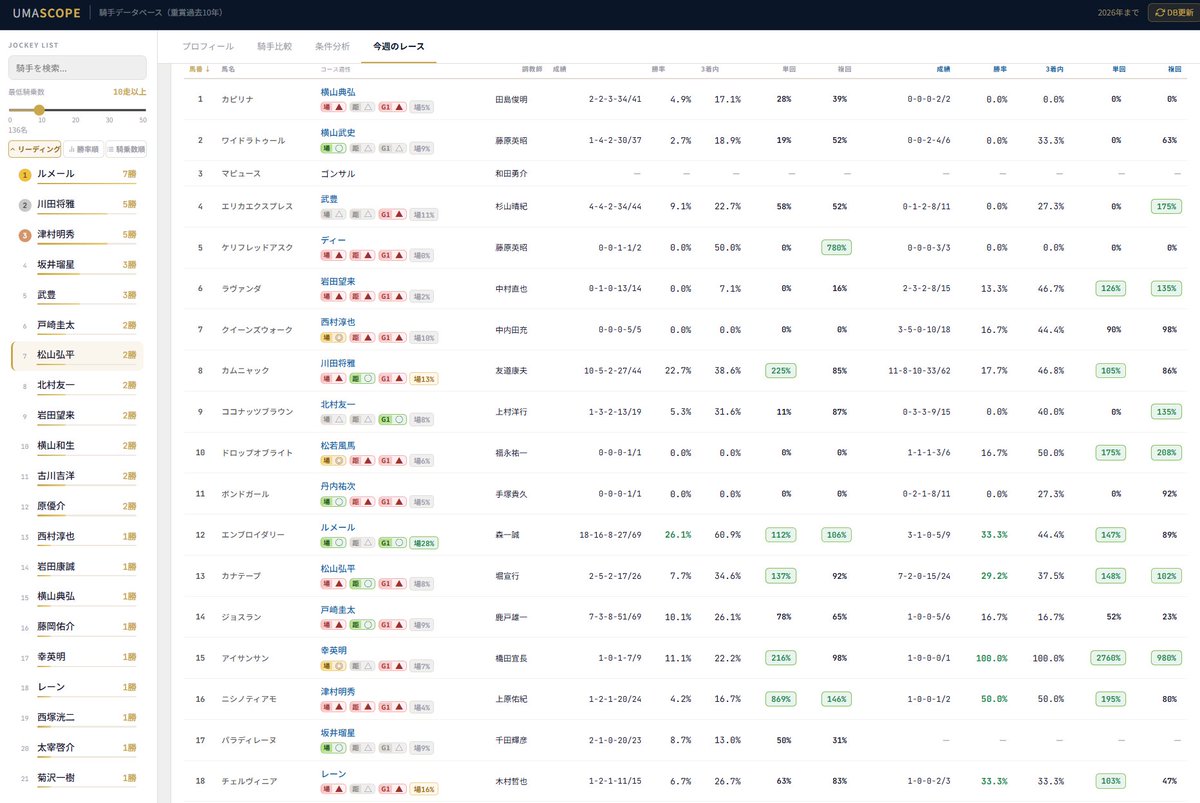
Task: Click the 場28% badge in エンブロイダリー row
Action: 424,543
